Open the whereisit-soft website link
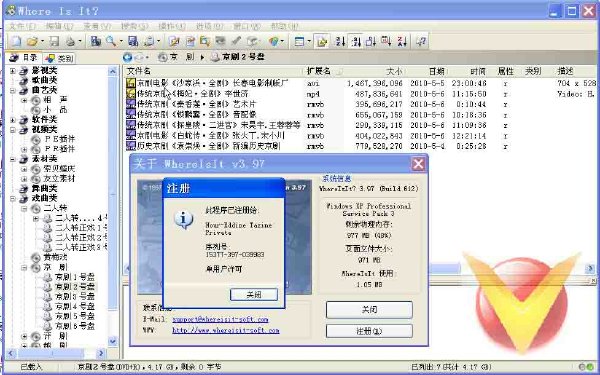Image resolution: width=600 pixels, height=375 pixels. (x=226, y=330)
